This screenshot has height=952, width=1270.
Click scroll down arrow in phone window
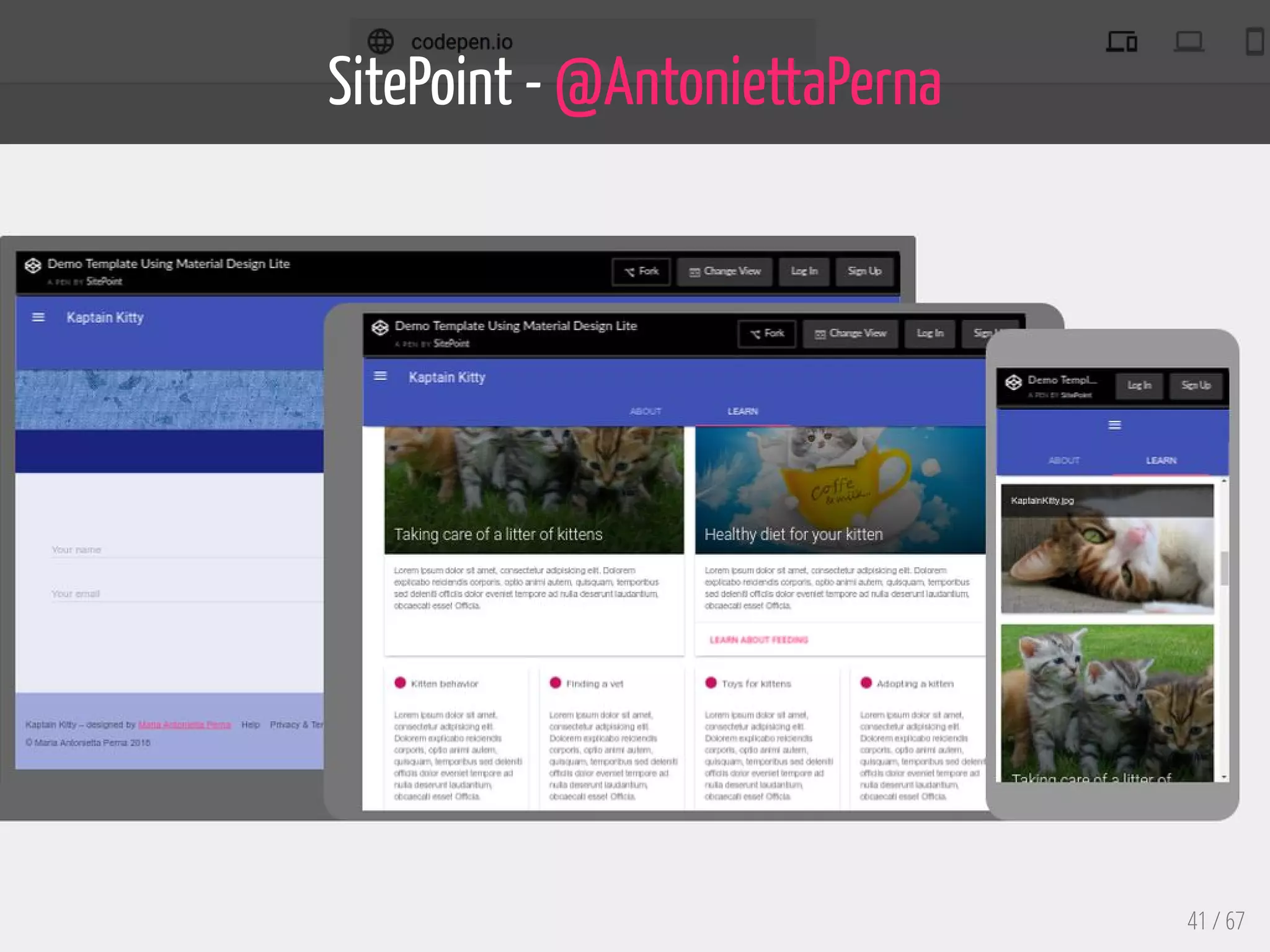(x=1224, y=777)
